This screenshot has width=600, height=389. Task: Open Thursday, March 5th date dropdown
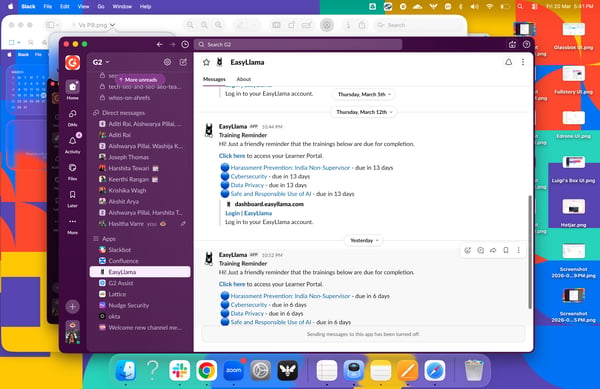click(x=364, y=94)
